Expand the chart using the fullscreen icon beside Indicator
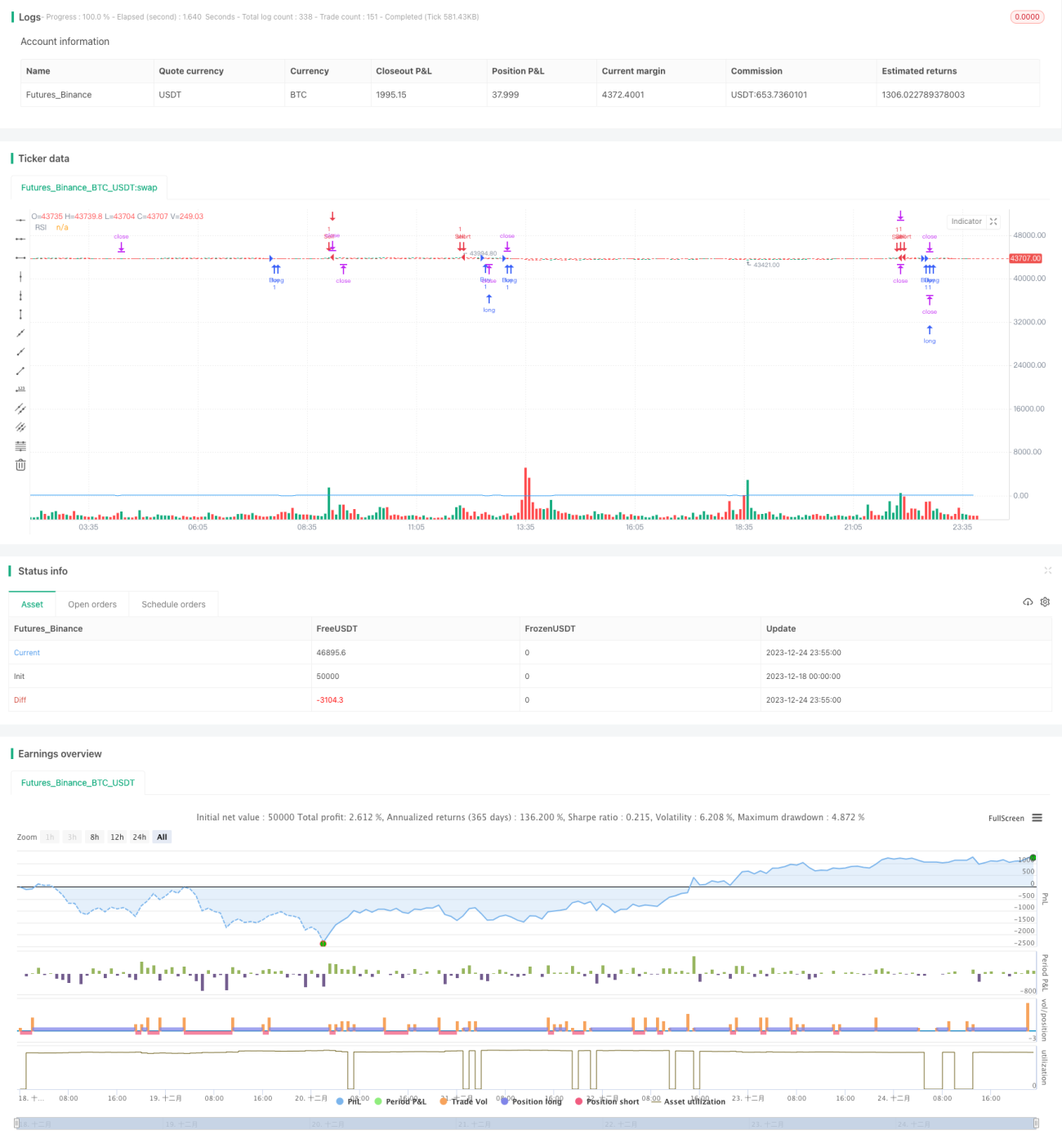This screenshot has height=1148, width=1062. coord(993,221)
